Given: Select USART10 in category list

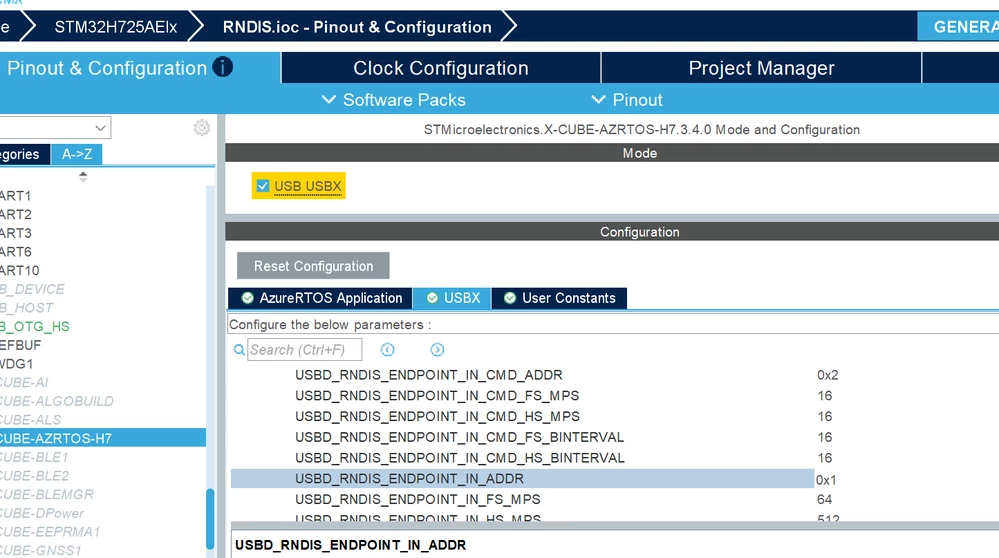Looking at the screenshot, I should 20,270.
